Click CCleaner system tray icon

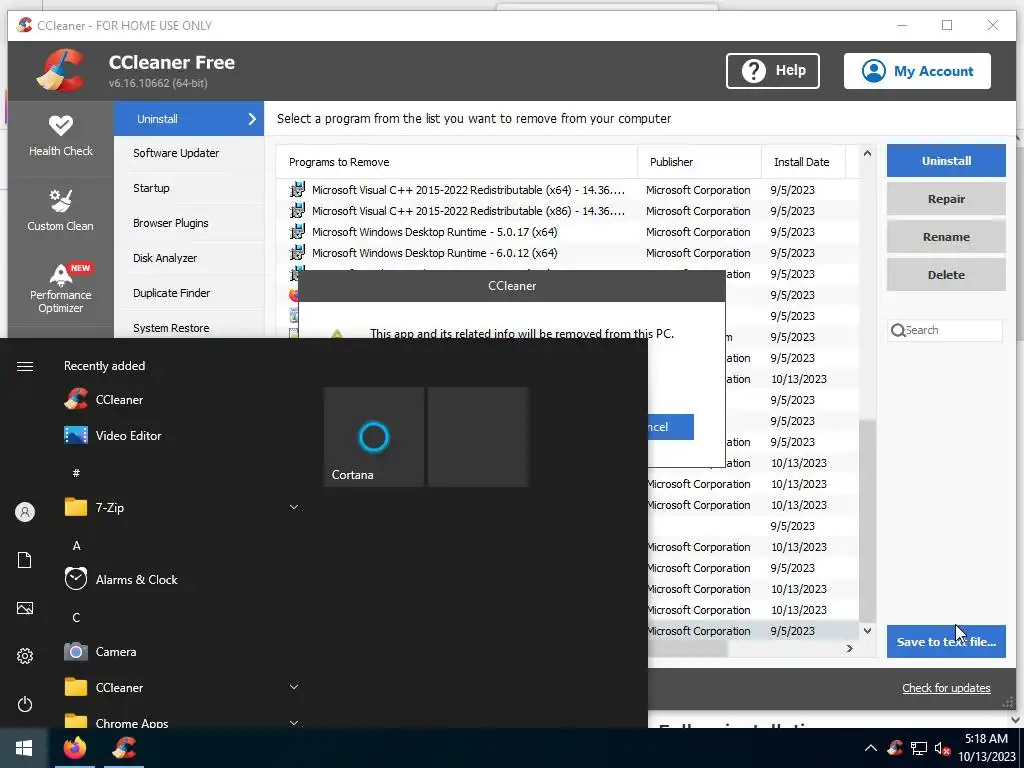point(895,748)
